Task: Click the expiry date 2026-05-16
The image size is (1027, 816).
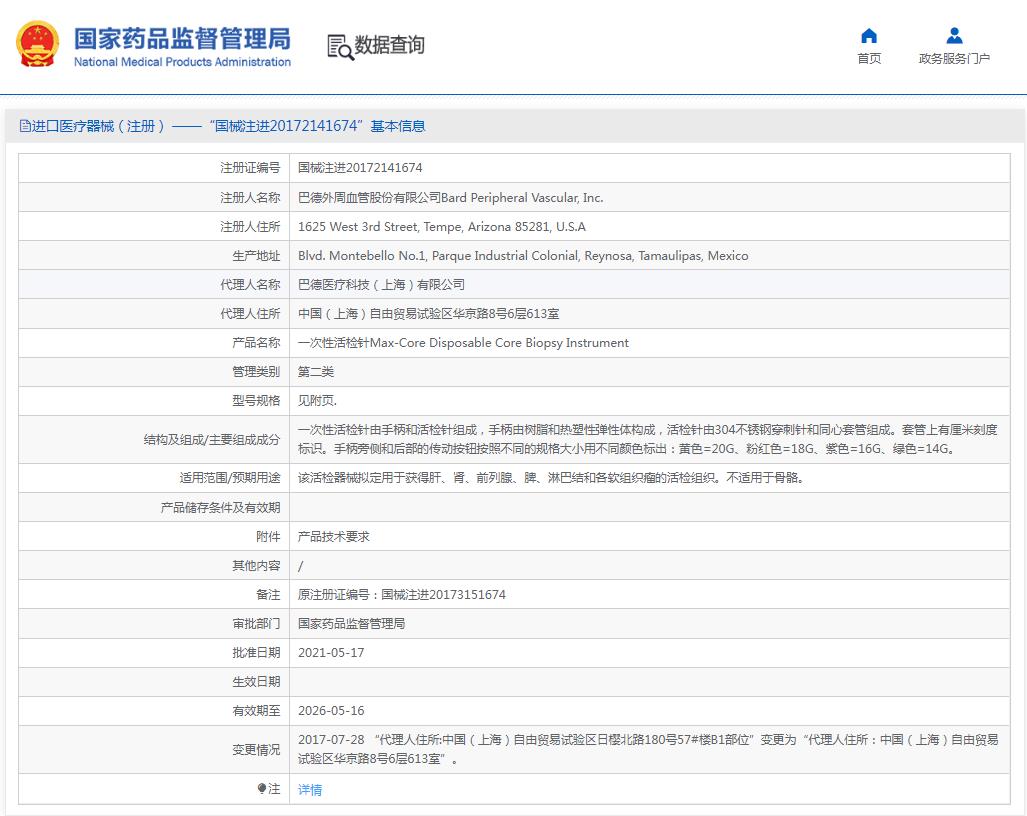Action: click(331, 711)
